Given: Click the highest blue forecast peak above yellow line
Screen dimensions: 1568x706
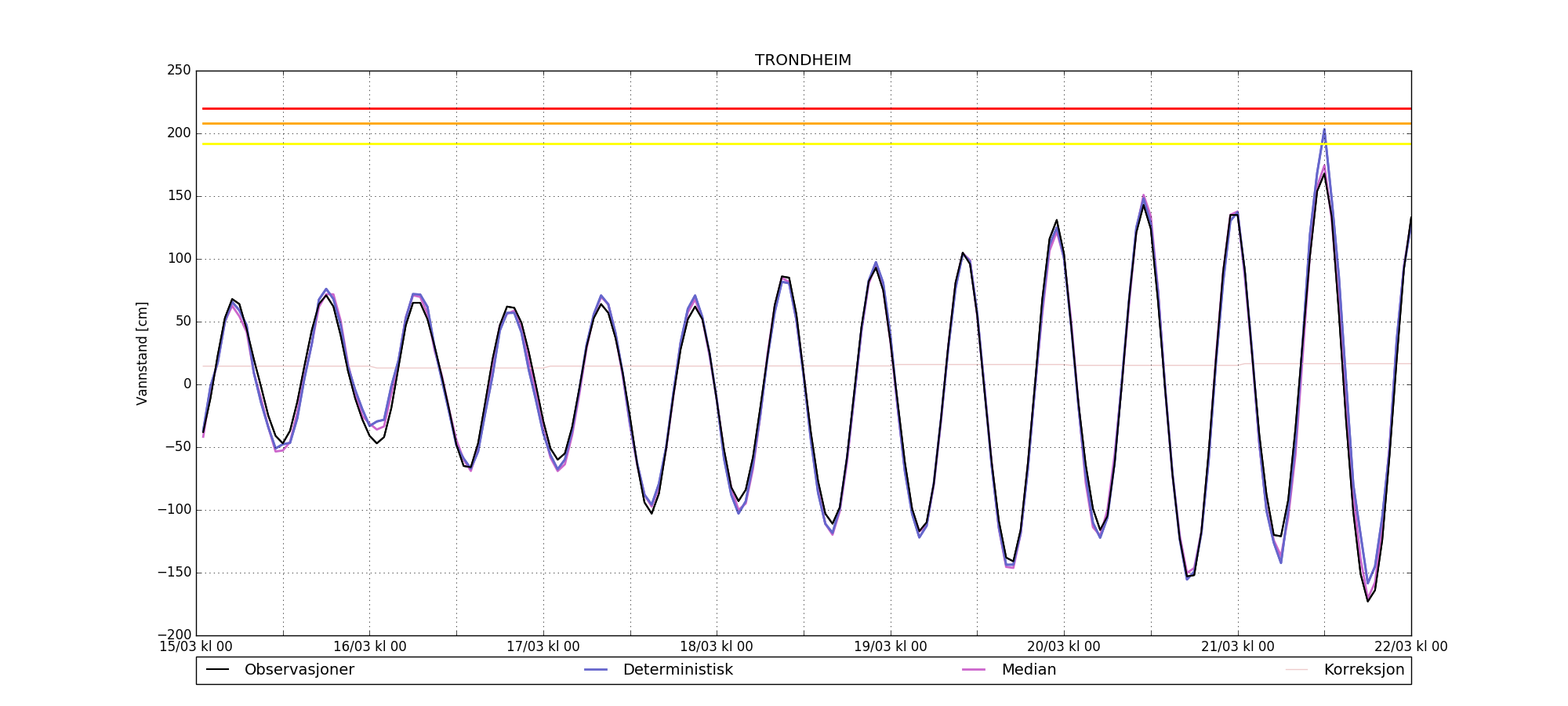Looking at the screenshot, I should click(x=1324, y=131).
